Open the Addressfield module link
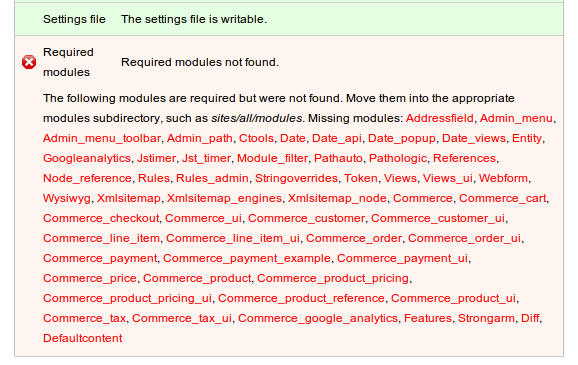The width and height of the screenshot is (578, 365). click(x=439, y=118)
